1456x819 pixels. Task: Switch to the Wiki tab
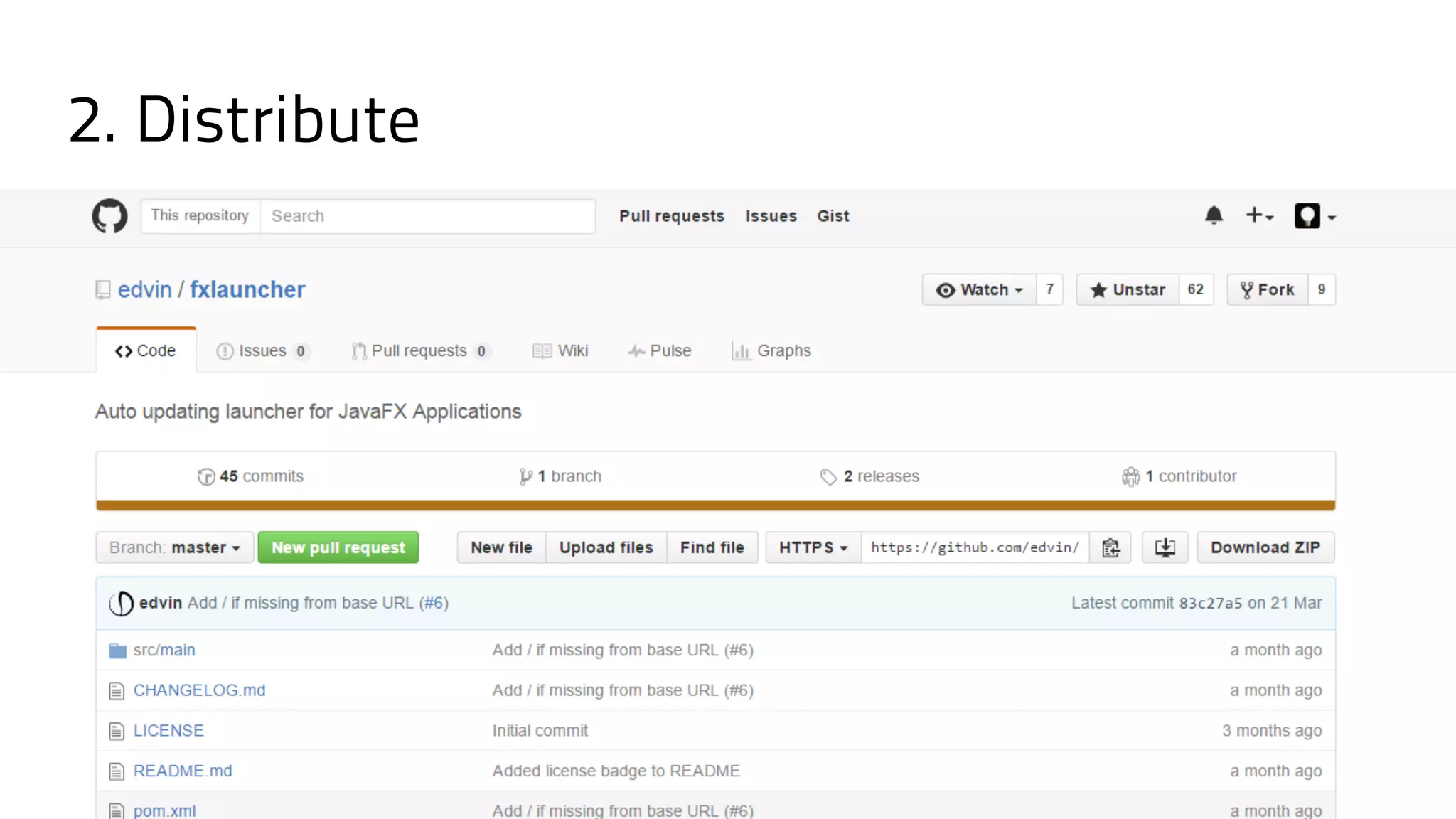(x=561, y=351)
